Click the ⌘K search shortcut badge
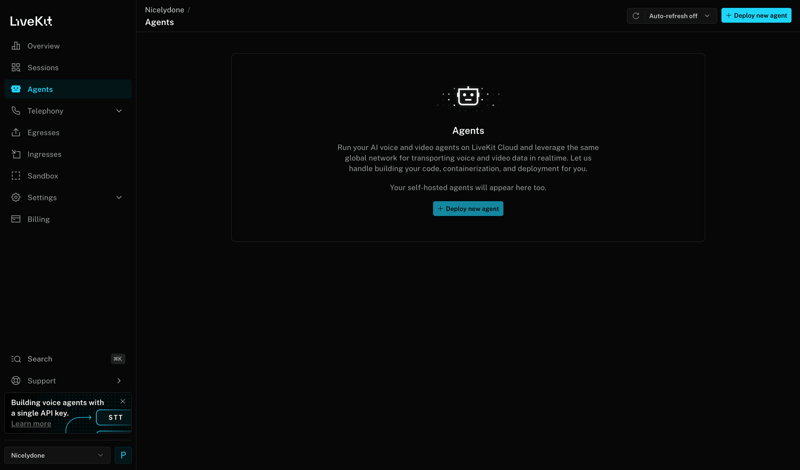This screenshot has height=470, width=800. point(118,359)
